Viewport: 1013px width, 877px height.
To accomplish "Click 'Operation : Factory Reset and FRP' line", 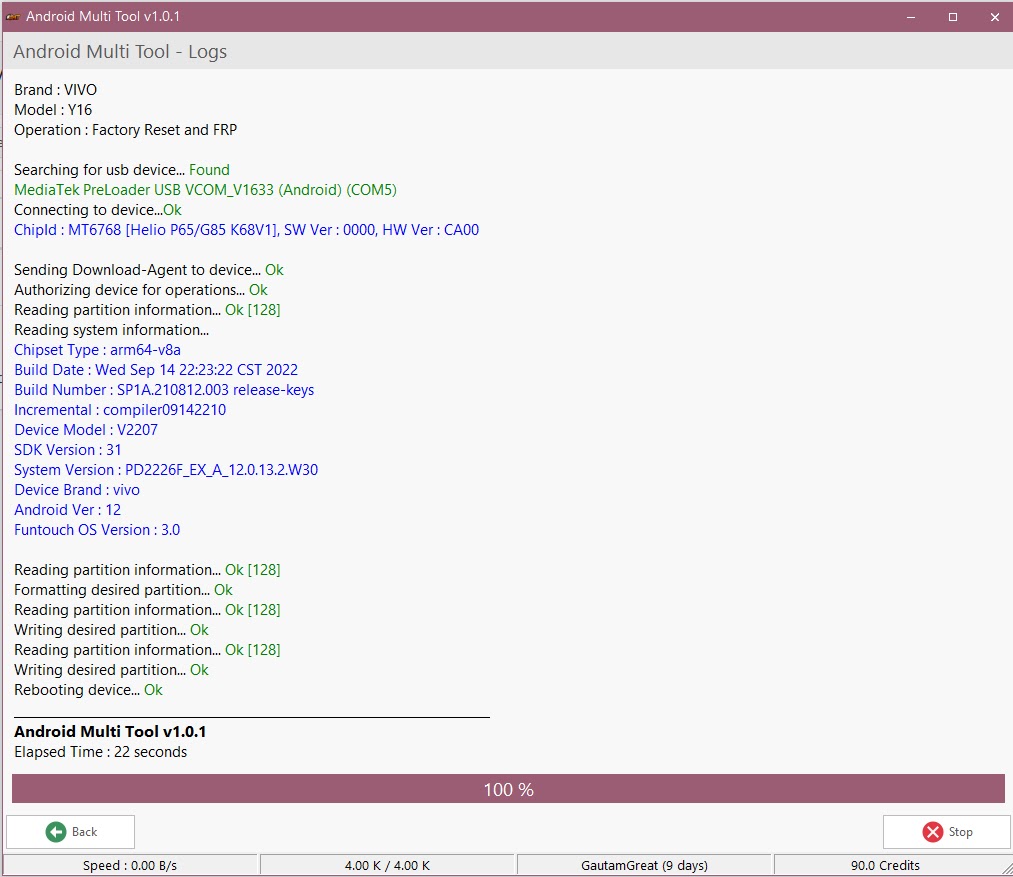I will pyautogui.click(x=125, y=130).
